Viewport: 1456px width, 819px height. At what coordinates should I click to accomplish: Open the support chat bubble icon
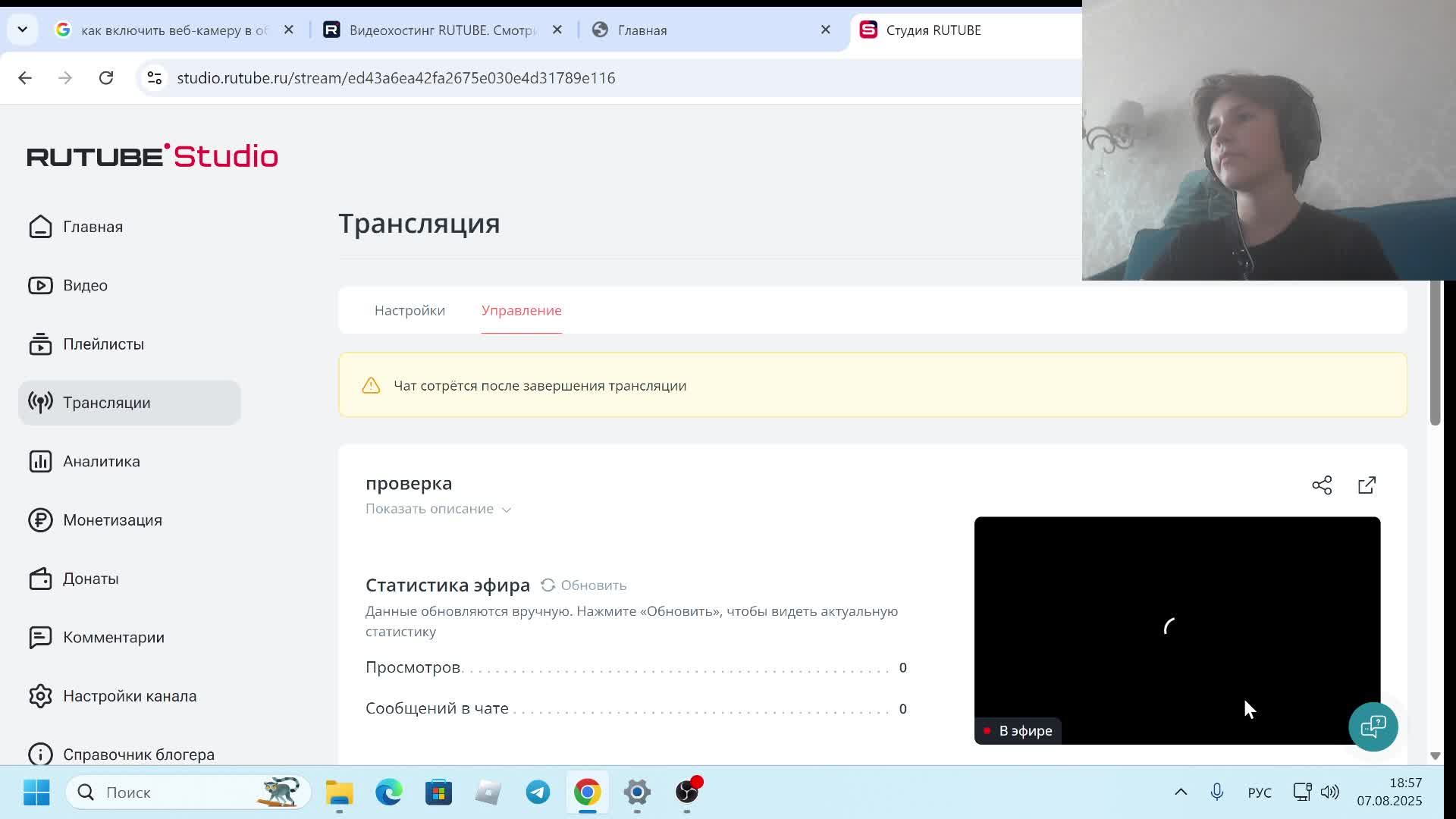(1373, 726)
